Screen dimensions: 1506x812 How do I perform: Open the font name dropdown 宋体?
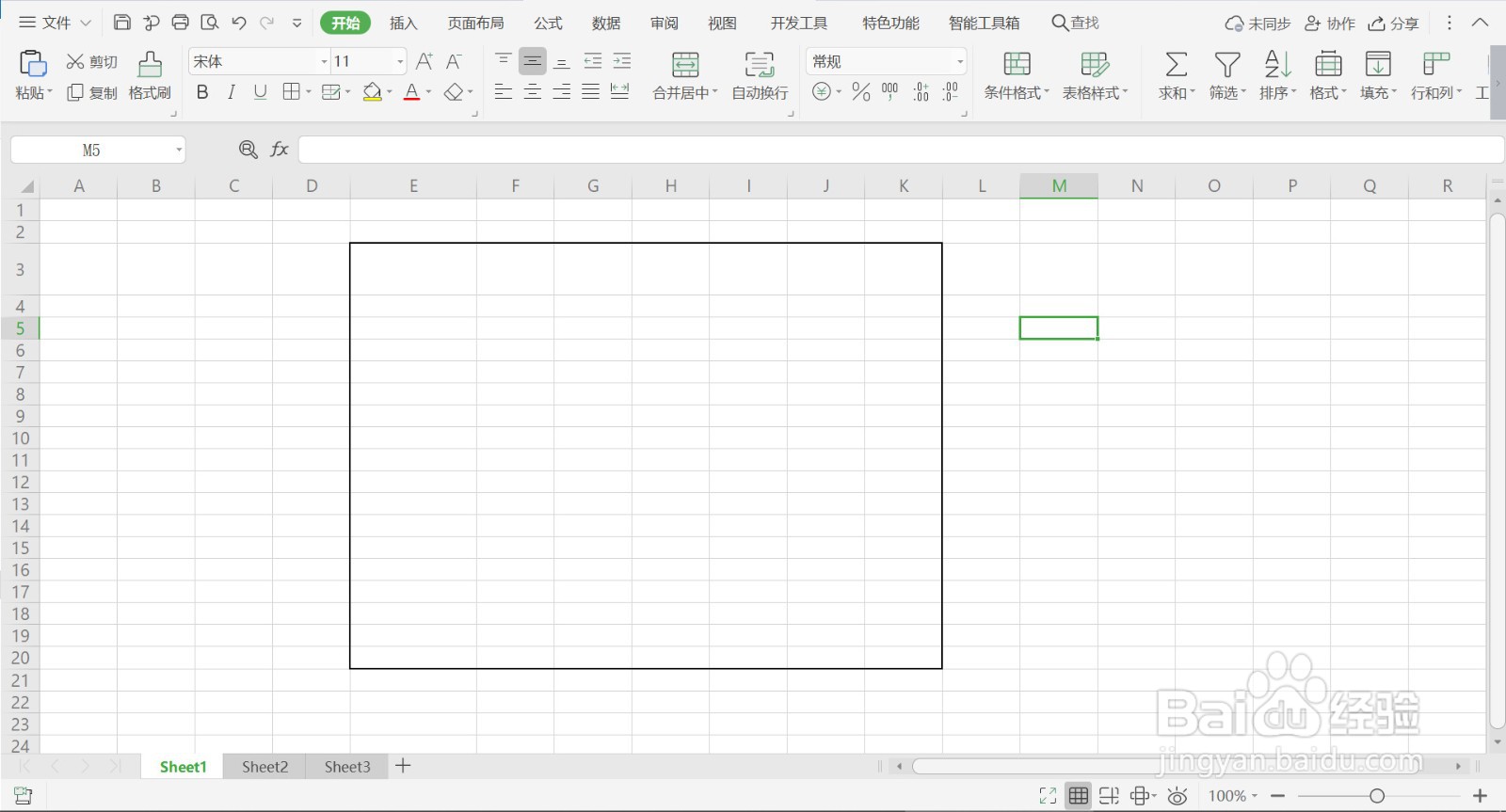(x=324, y=61)
